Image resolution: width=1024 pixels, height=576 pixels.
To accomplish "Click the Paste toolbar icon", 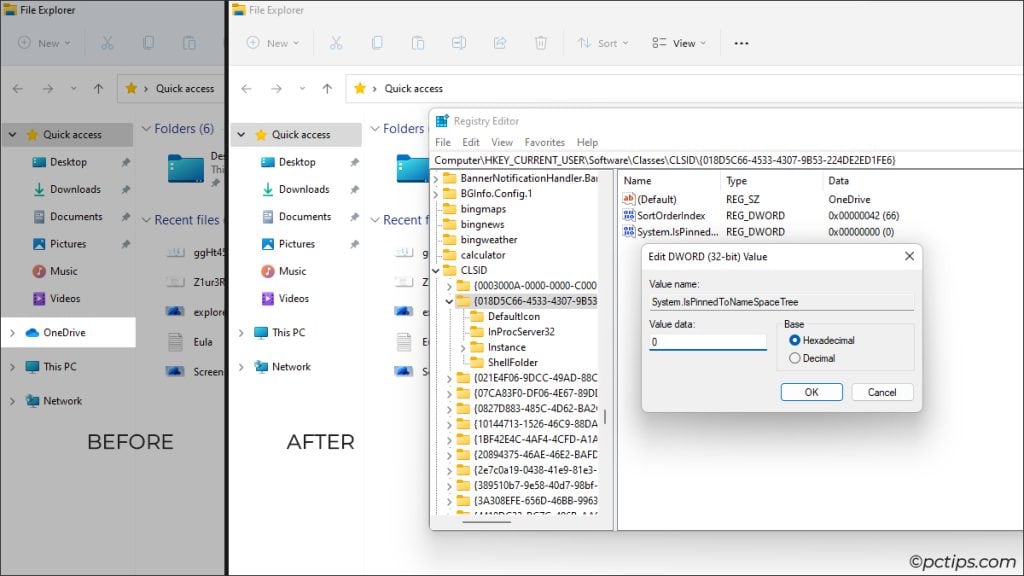I will click(418, 43).
